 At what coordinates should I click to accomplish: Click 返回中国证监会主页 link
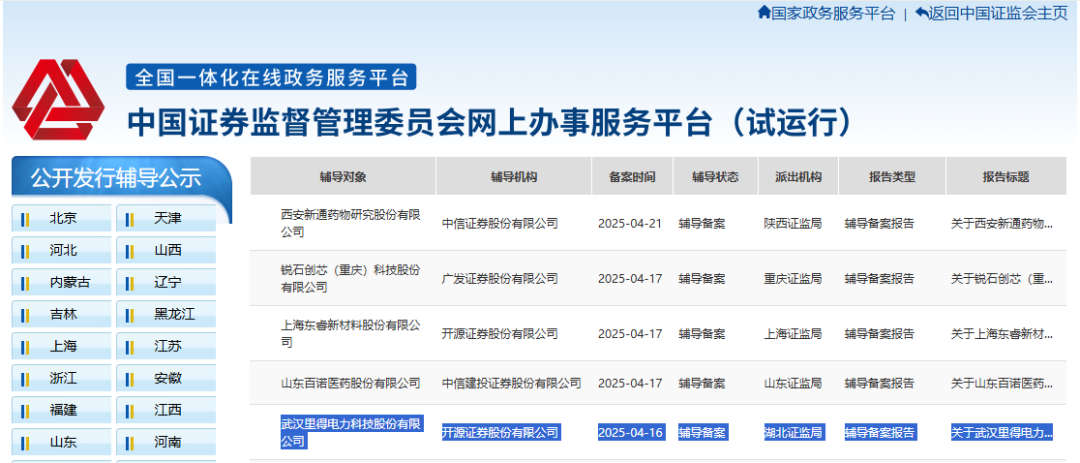(x=998, y=14)
